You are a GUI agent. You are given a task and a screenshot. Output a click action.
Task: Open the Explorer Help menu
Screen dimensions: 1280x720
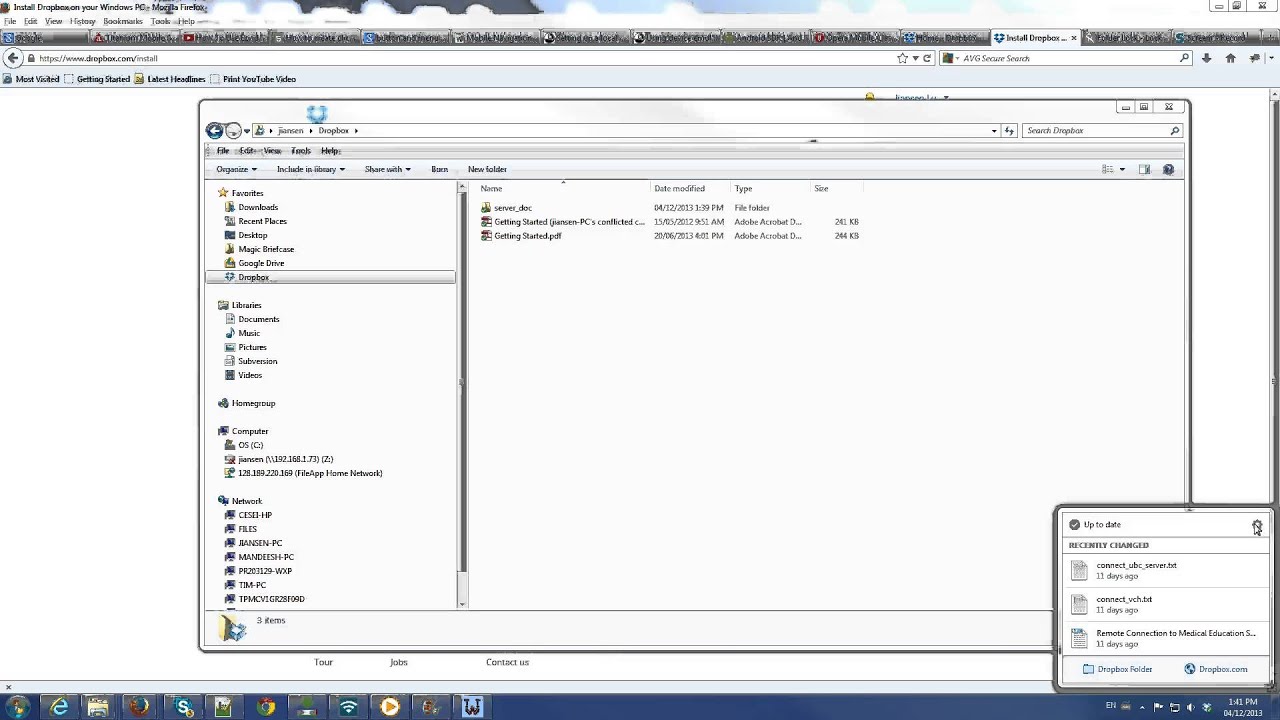tap(329, 151)
